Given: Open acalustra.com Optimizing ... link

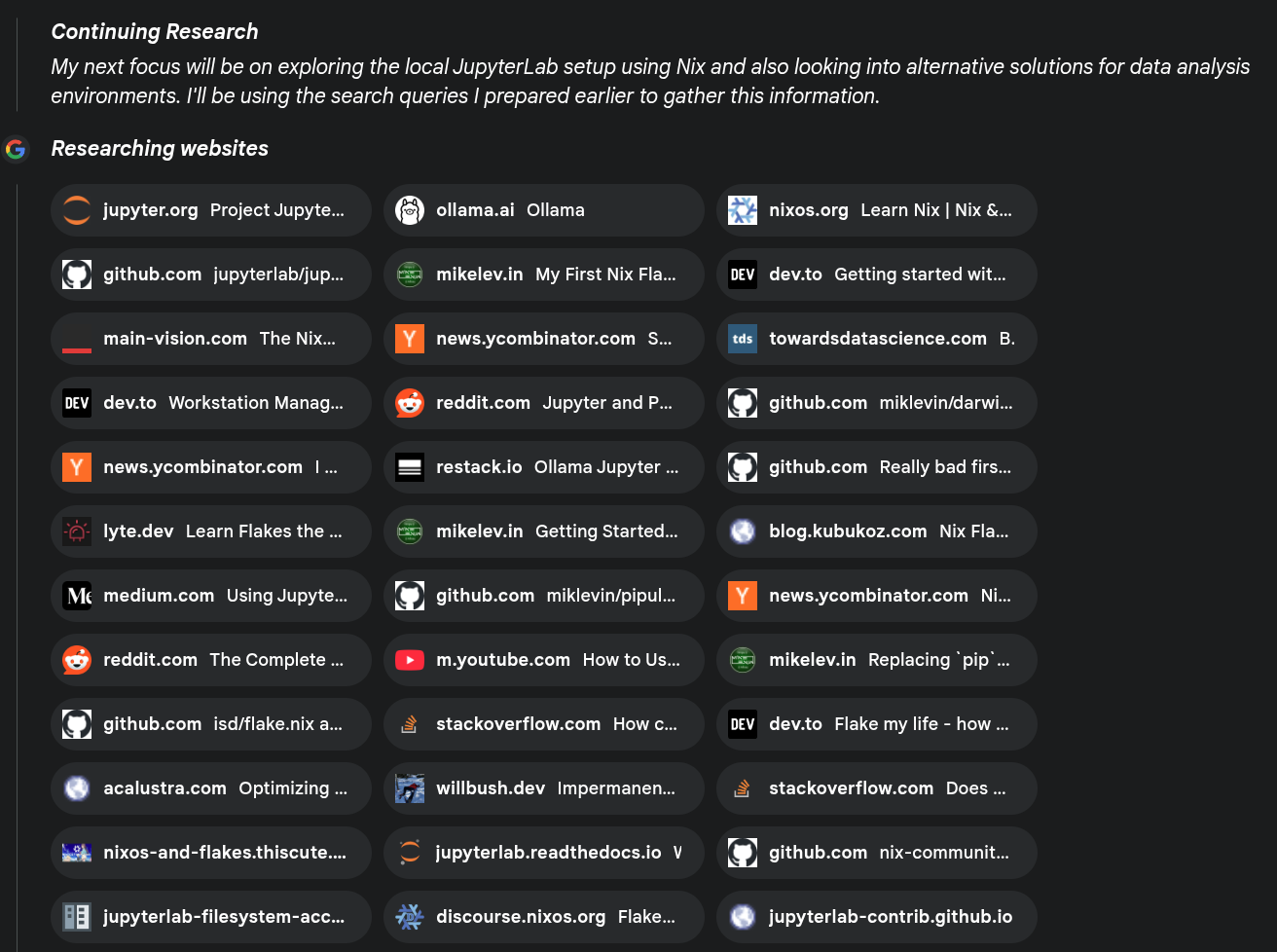Looking at the screenshot, I should pos(211,788).
